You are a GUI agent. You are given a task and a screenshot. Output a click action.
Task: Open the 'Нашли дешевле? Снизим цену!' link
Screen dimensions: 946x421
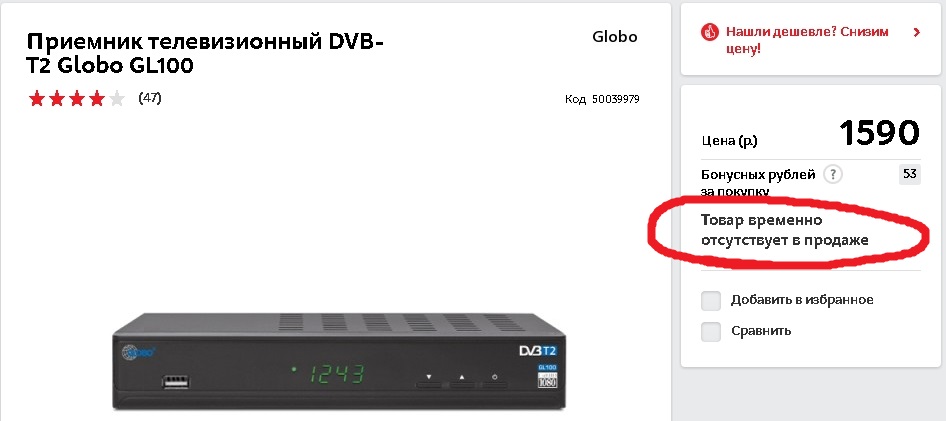(807, 40)
